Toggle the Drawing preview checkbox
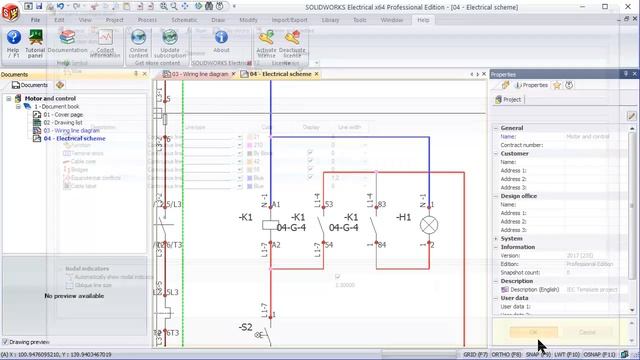Image resolution: width=640 pixels, height=360 pixels. 5,342
